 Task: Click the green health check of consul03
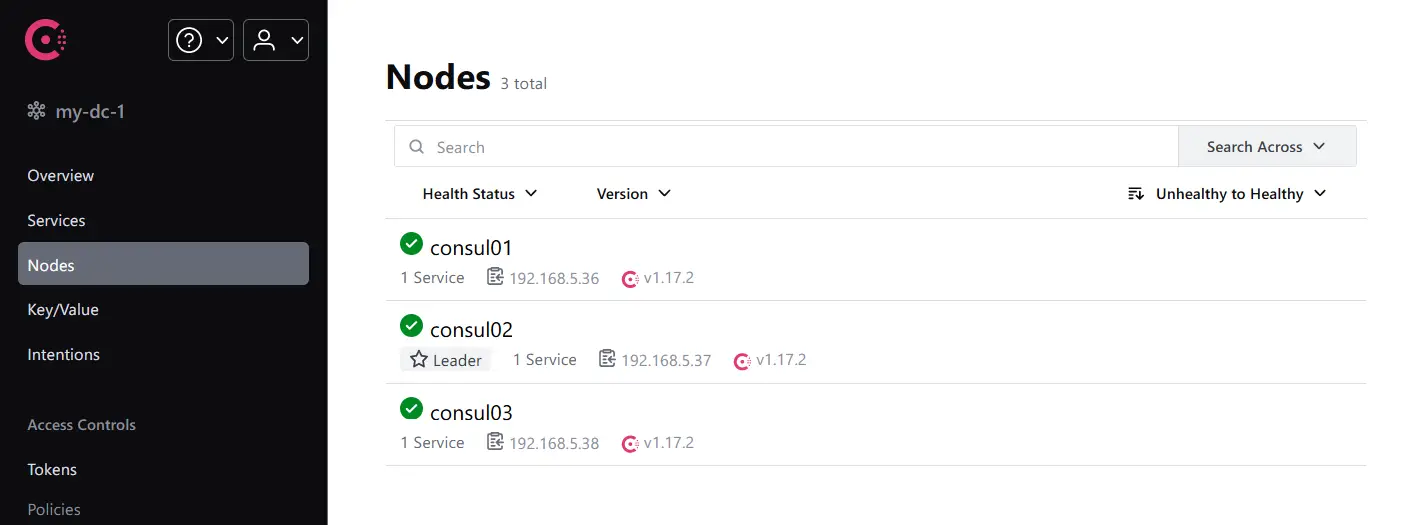tap(411, 408)
